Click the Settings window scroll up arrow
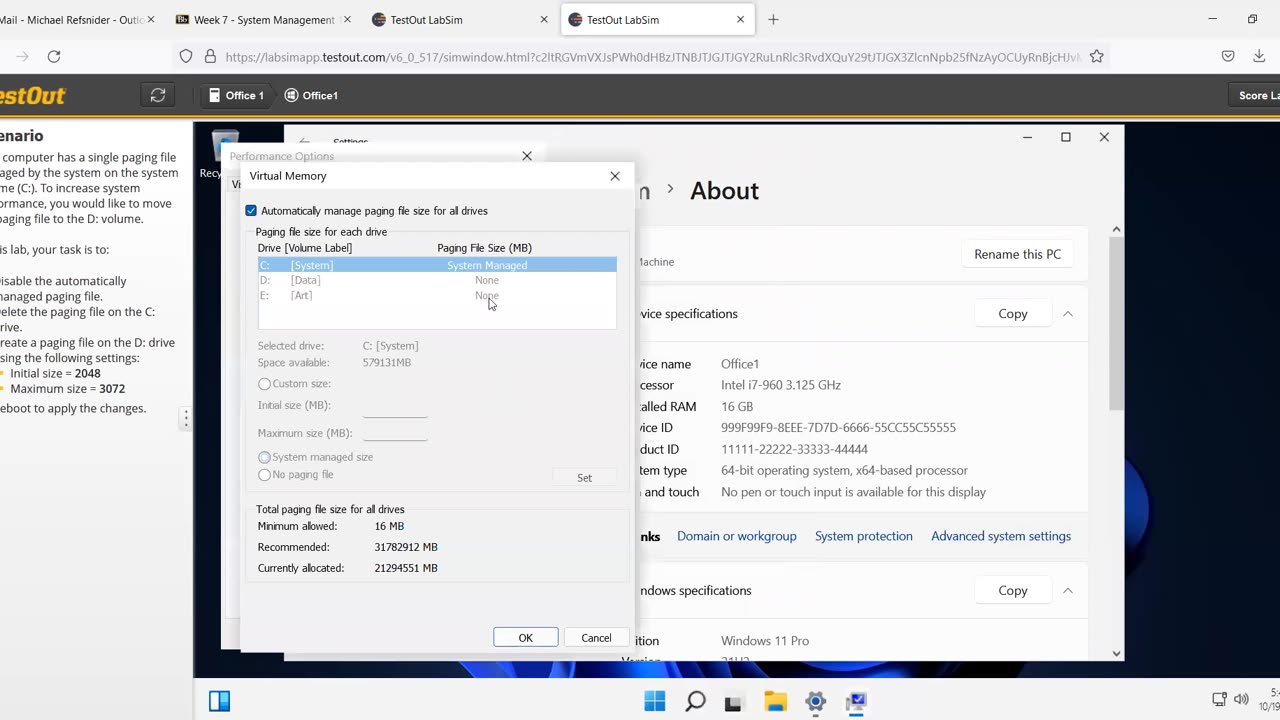The height and width of the screenshot is (720, 1280). coord(1116,231)
